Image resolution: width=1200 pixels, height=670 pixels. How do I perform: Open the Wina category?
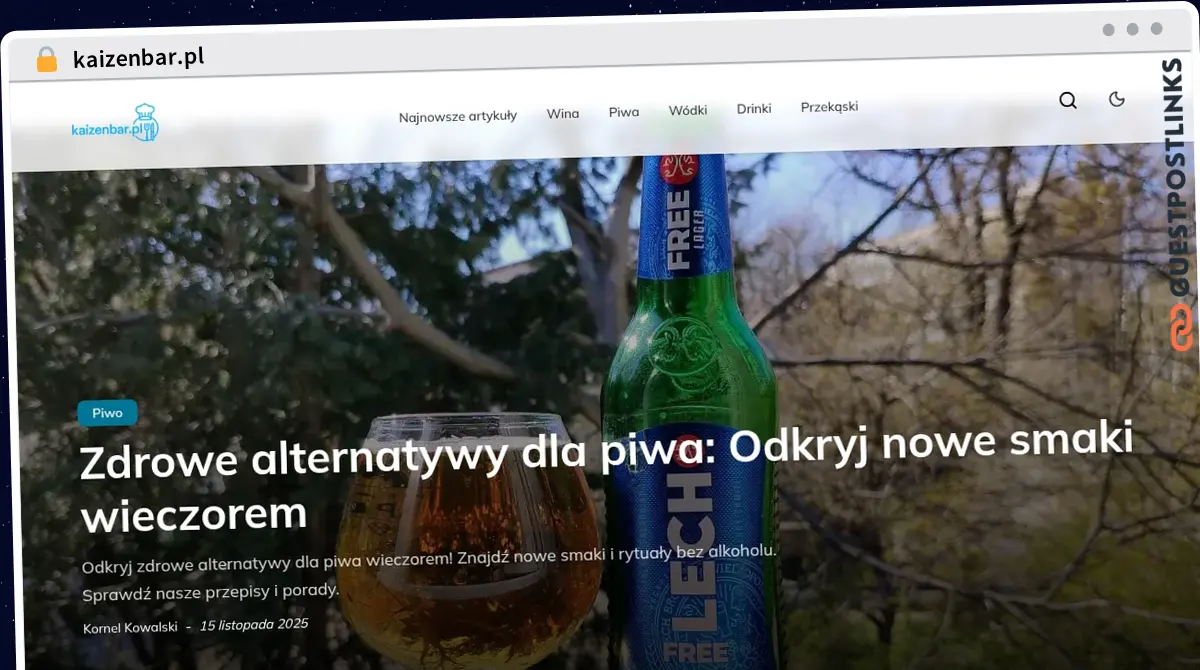click(563, 113)
